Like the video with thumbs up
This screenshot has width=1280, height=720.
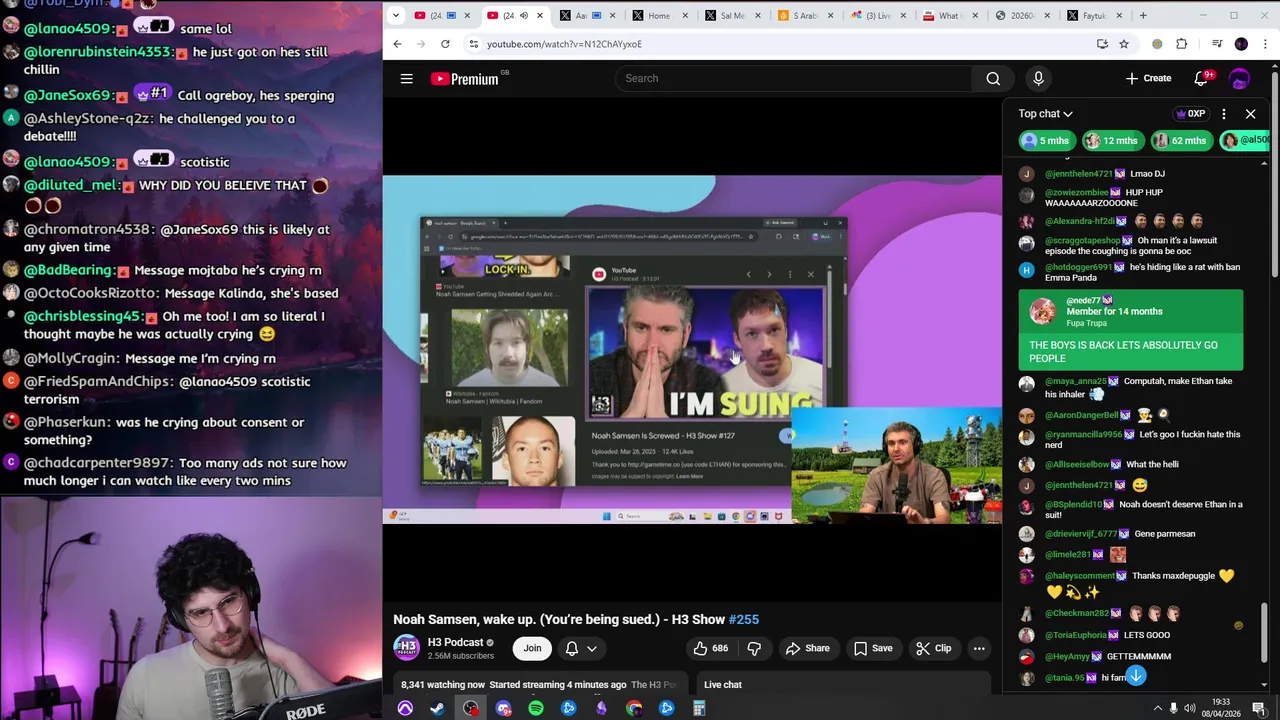tap(711, 648)
